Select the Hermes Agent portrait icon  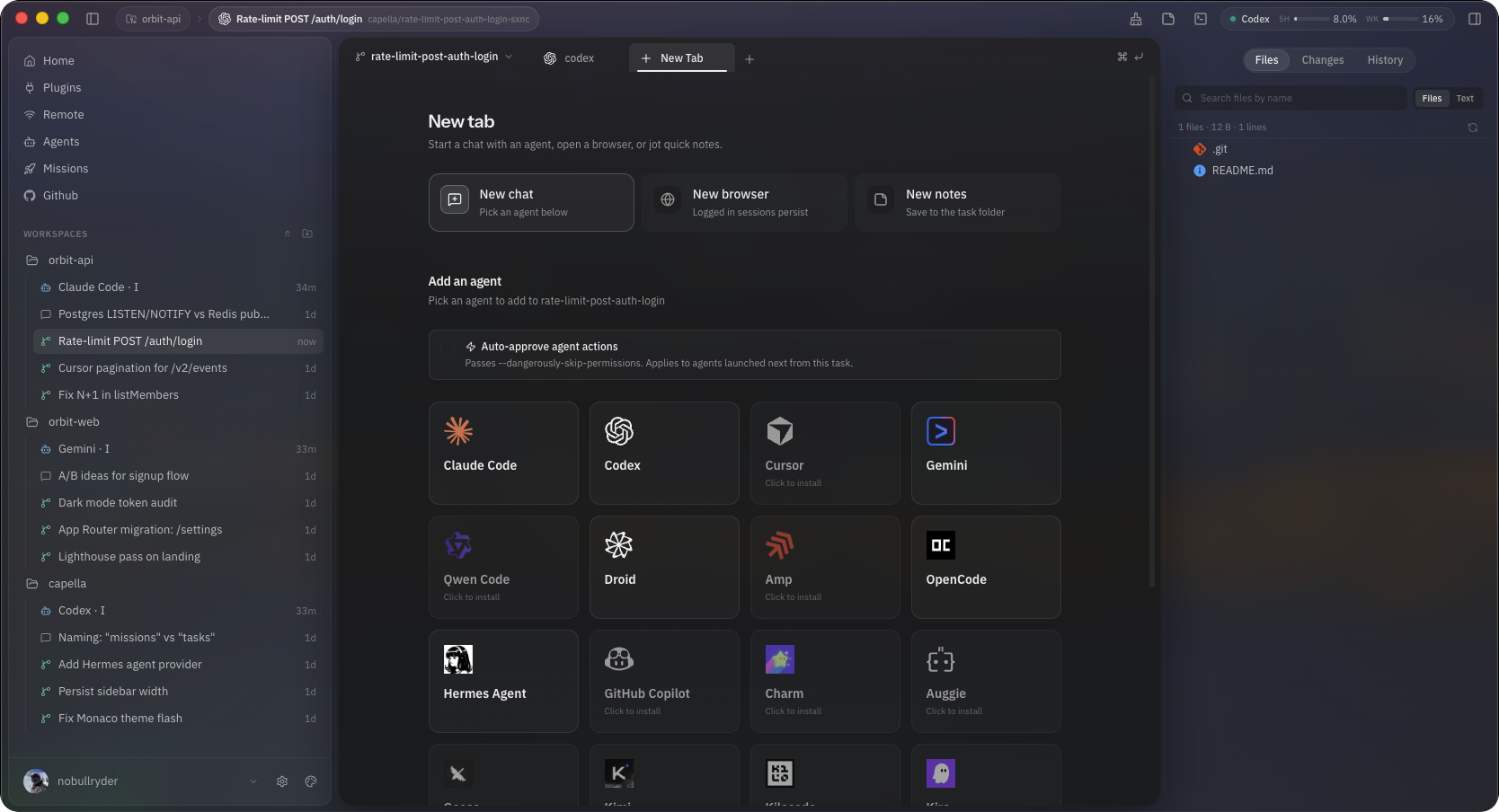tap(458, 659)
